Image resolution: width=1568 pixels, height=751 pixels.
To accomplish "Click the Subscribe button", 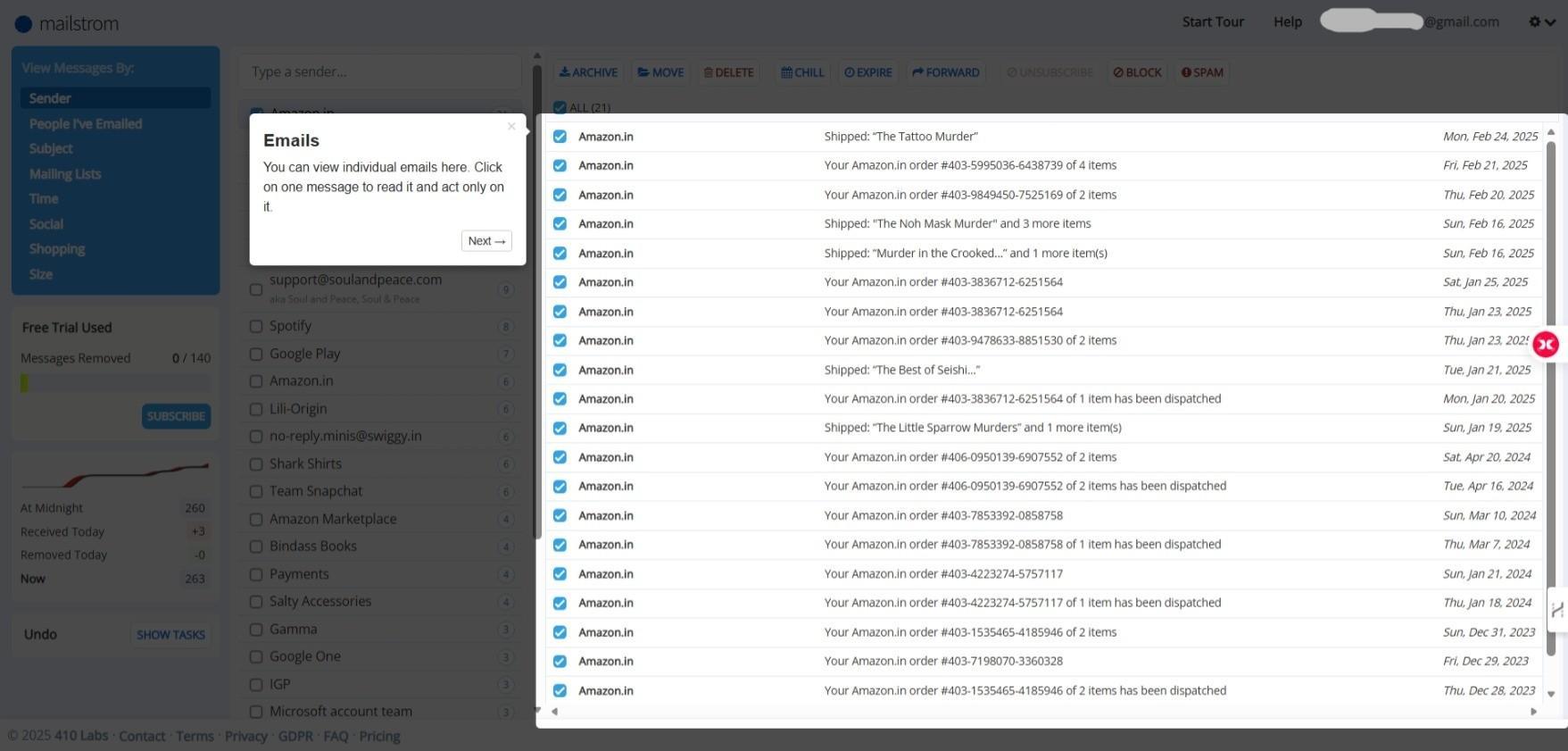I will (176, 416).
